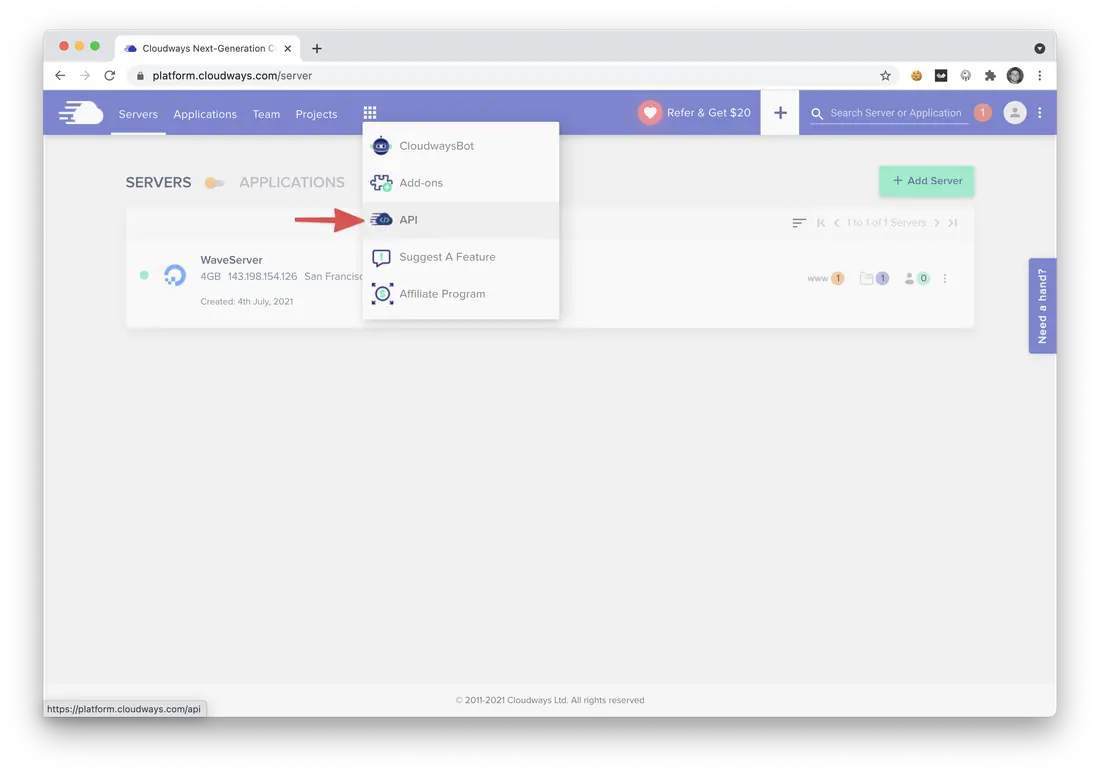Go to last page of servers
The height and width of the screenshot is (774, 1100).
[x=953, y=222]
